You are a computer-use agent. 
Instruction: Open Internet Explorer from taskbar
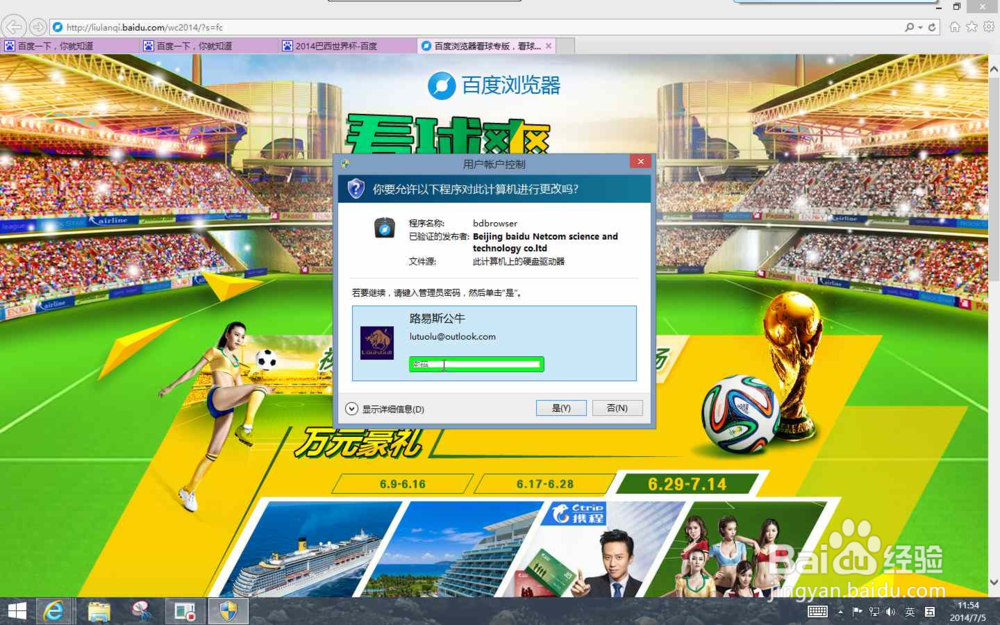tap(54, 611)
